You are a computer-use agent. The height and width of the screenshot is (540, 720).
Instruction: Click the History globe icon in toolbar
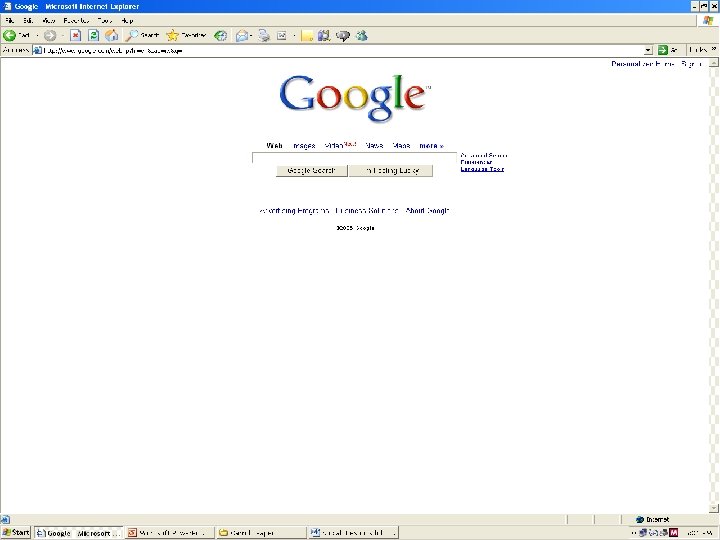(x=221, y=35)
